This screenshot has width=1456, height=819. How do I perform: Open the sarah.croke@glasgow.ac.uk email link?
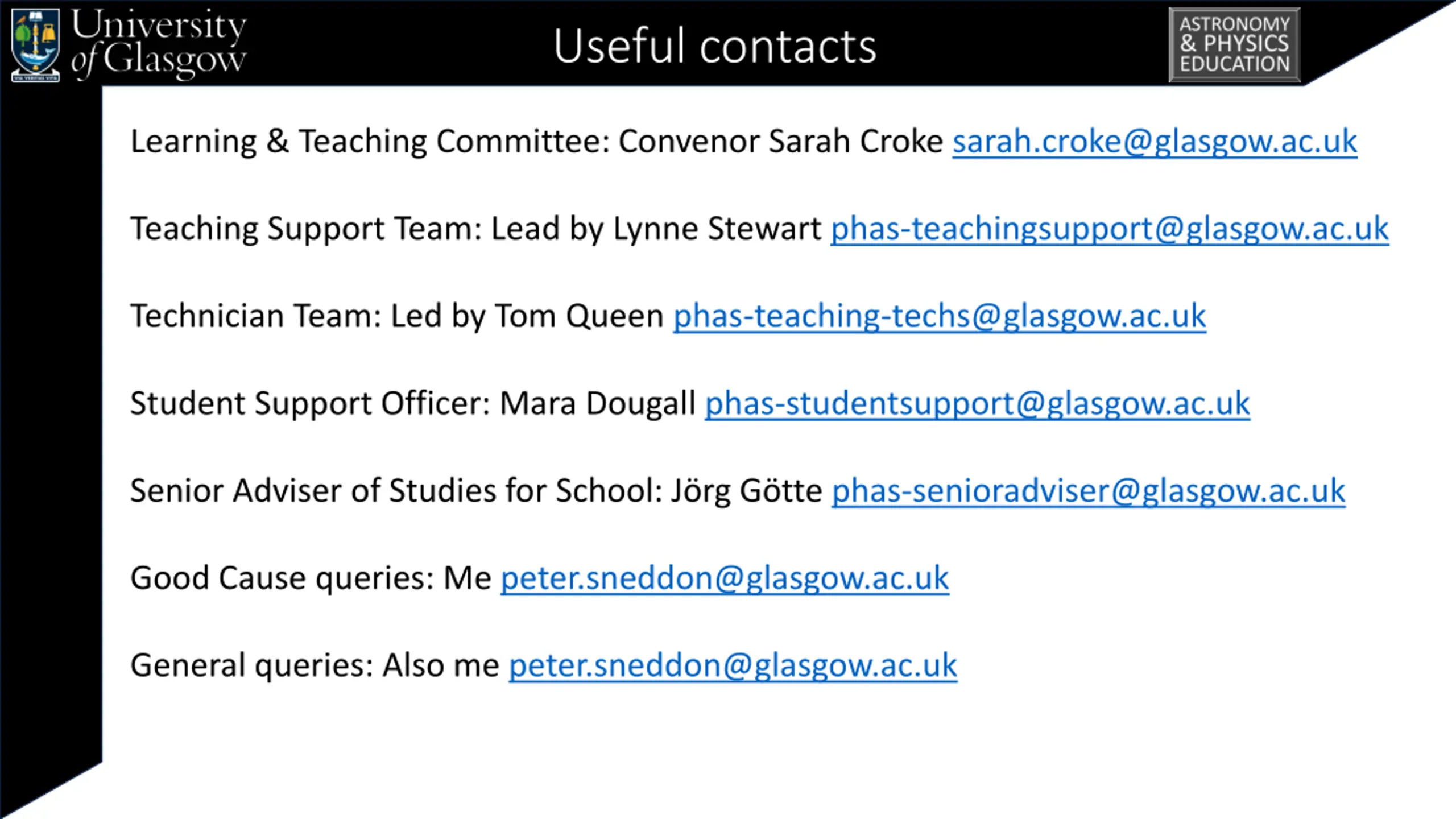click(1155, 142)
